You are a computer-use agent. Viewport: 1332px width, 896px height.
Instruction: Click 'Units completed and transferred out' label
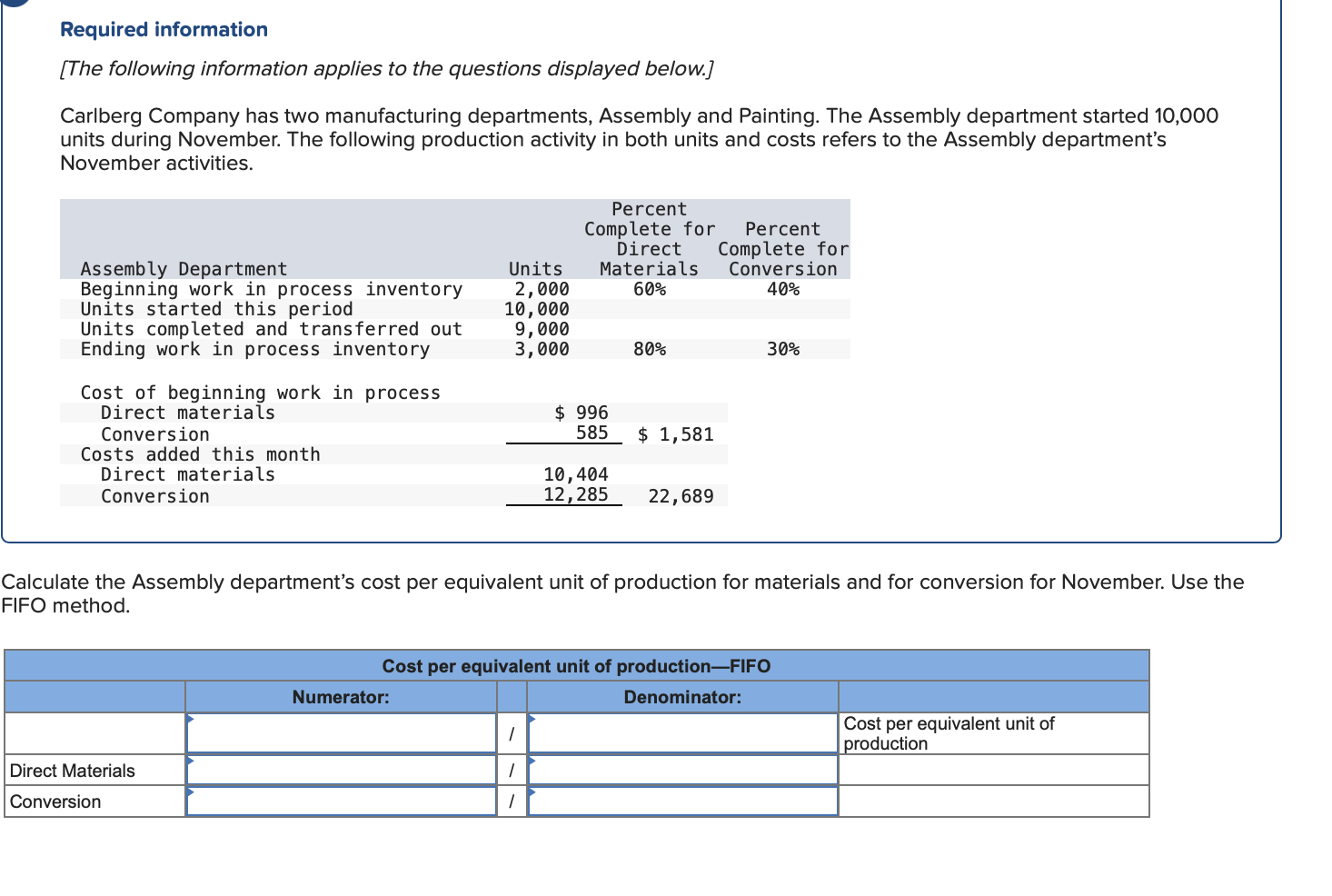[271, 329]
